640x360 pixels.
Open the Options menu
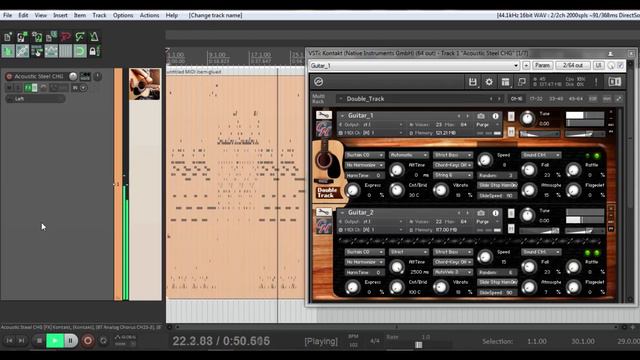pyautogui.click(x=123, y=16)
